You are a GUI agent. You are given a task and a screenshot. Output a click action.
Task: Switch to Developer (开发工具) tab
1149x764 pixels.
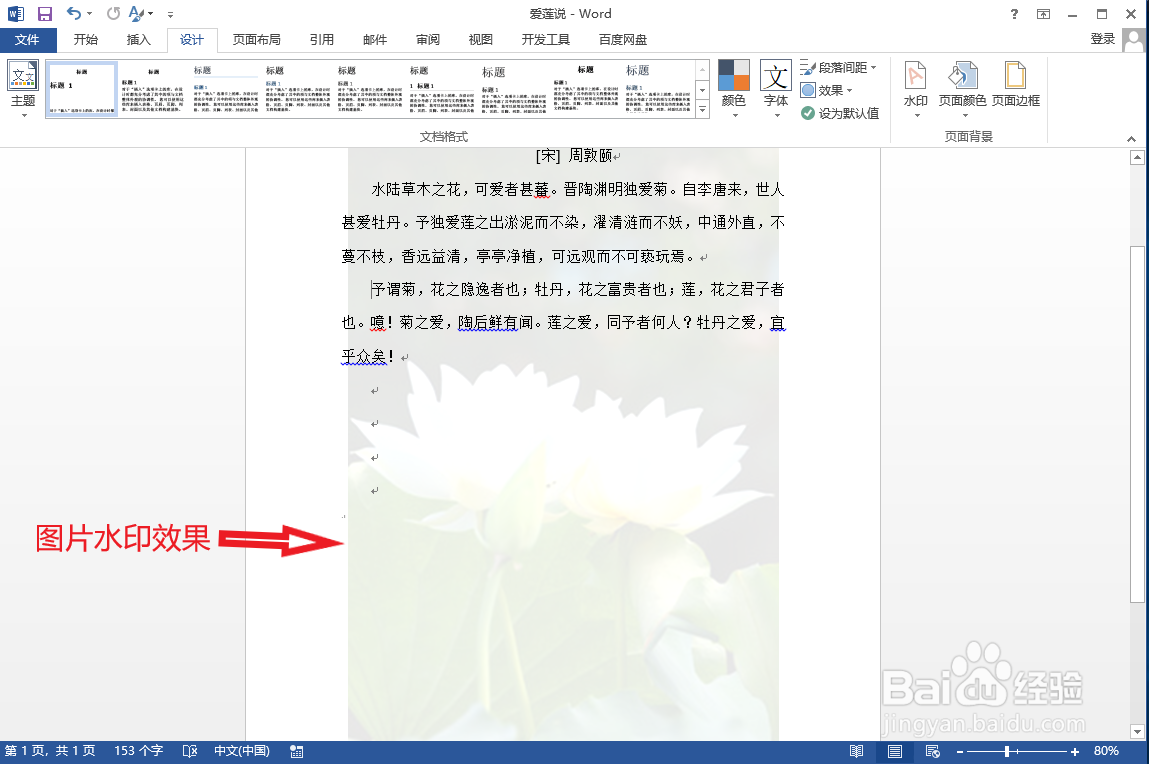(x=545, y=40)
